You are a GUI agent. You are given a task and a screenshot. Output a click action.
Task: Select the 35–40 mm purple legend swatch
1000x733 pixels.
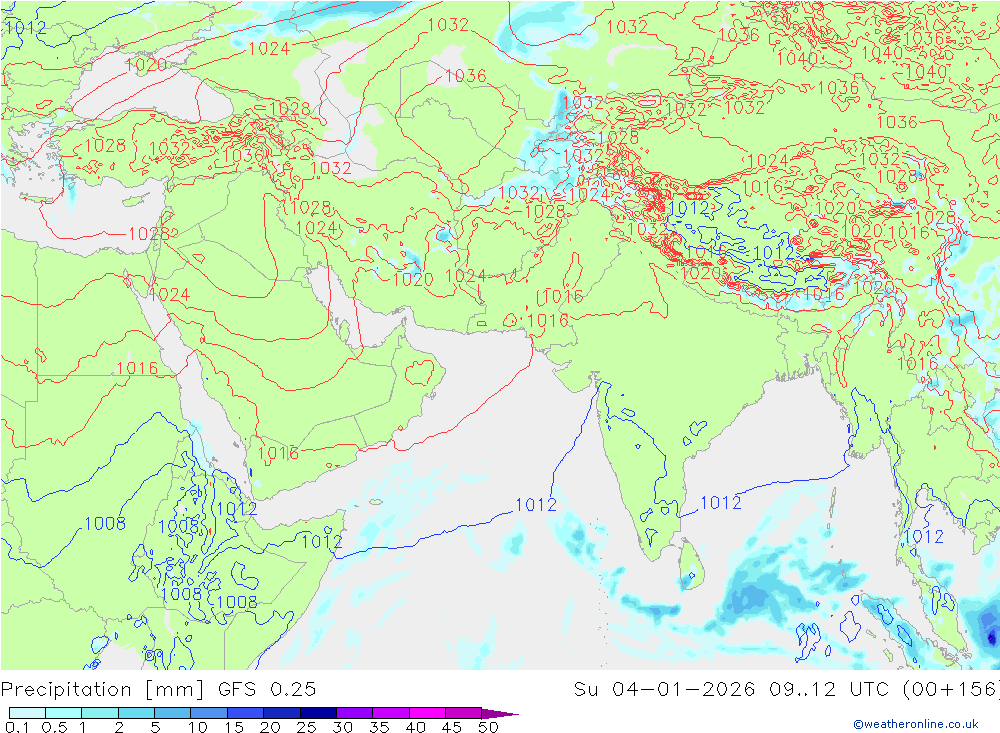click(391, 713)
